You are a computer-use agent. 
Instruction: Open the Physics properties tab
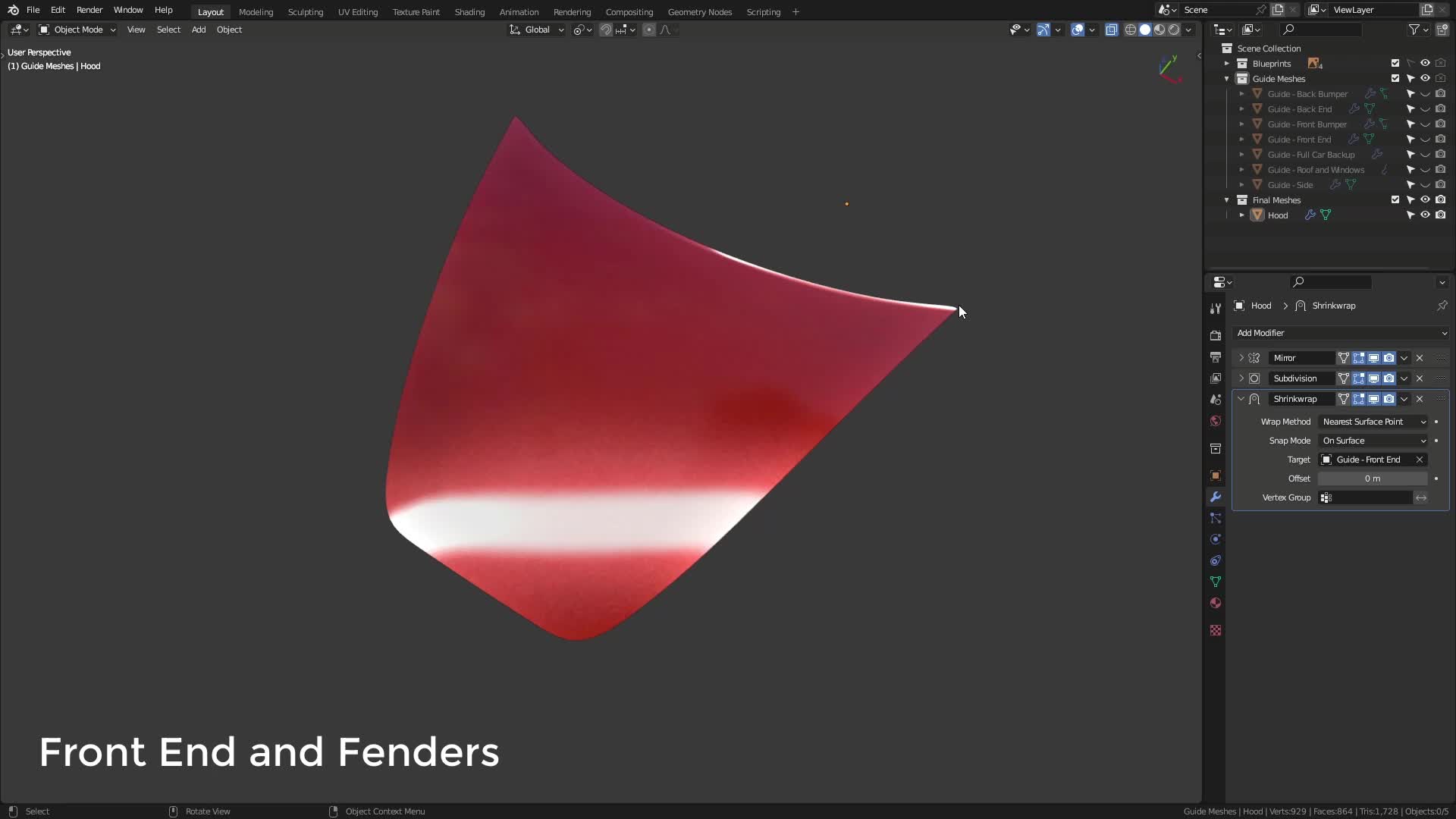click(x=1216, y=539)
